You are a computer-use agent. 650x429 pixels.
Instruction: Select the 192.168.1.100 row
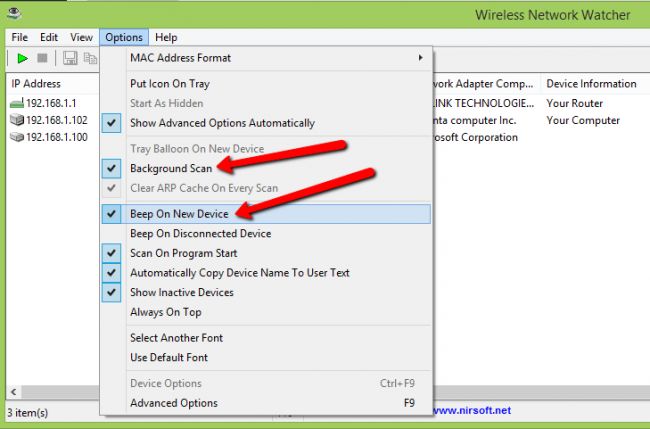57,137
